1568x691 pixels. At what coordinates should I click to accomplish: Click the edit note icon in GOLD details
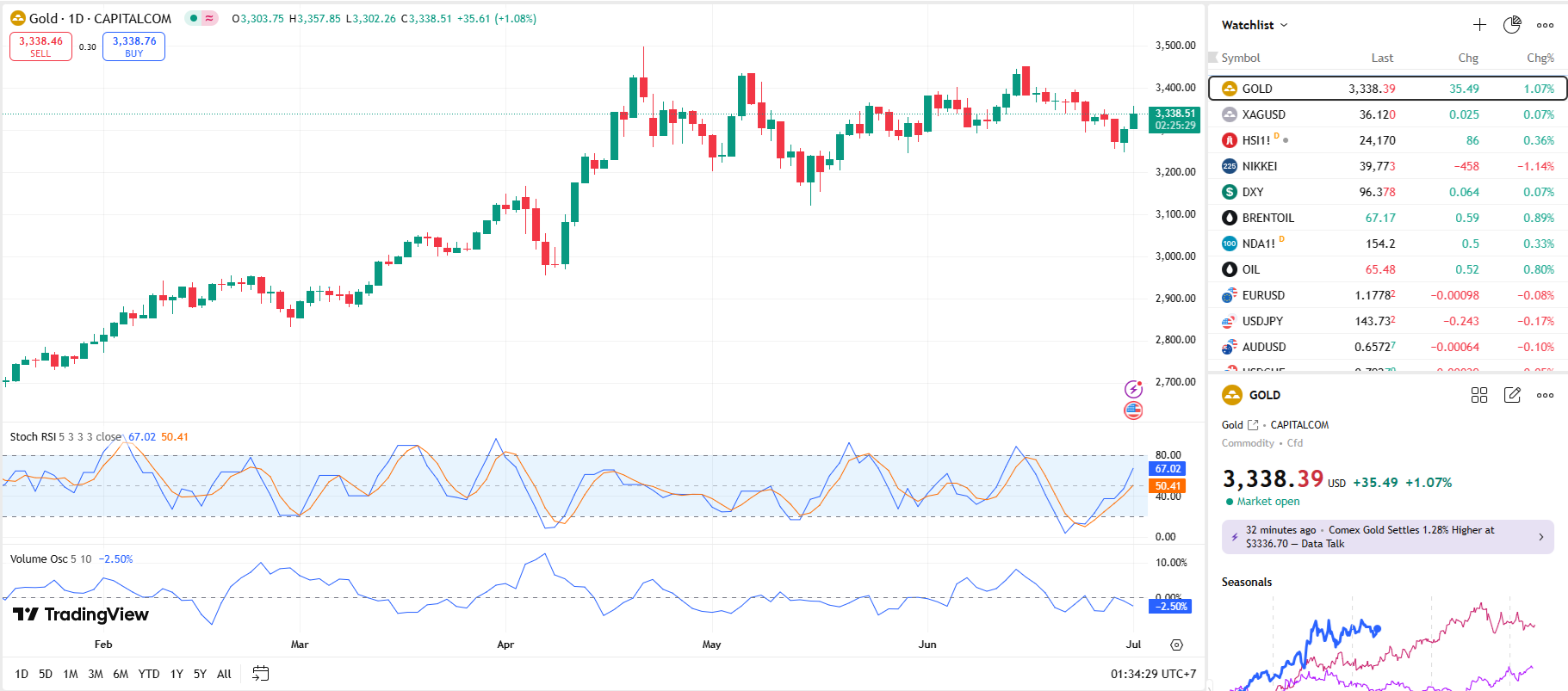[x=1512, y=395]
